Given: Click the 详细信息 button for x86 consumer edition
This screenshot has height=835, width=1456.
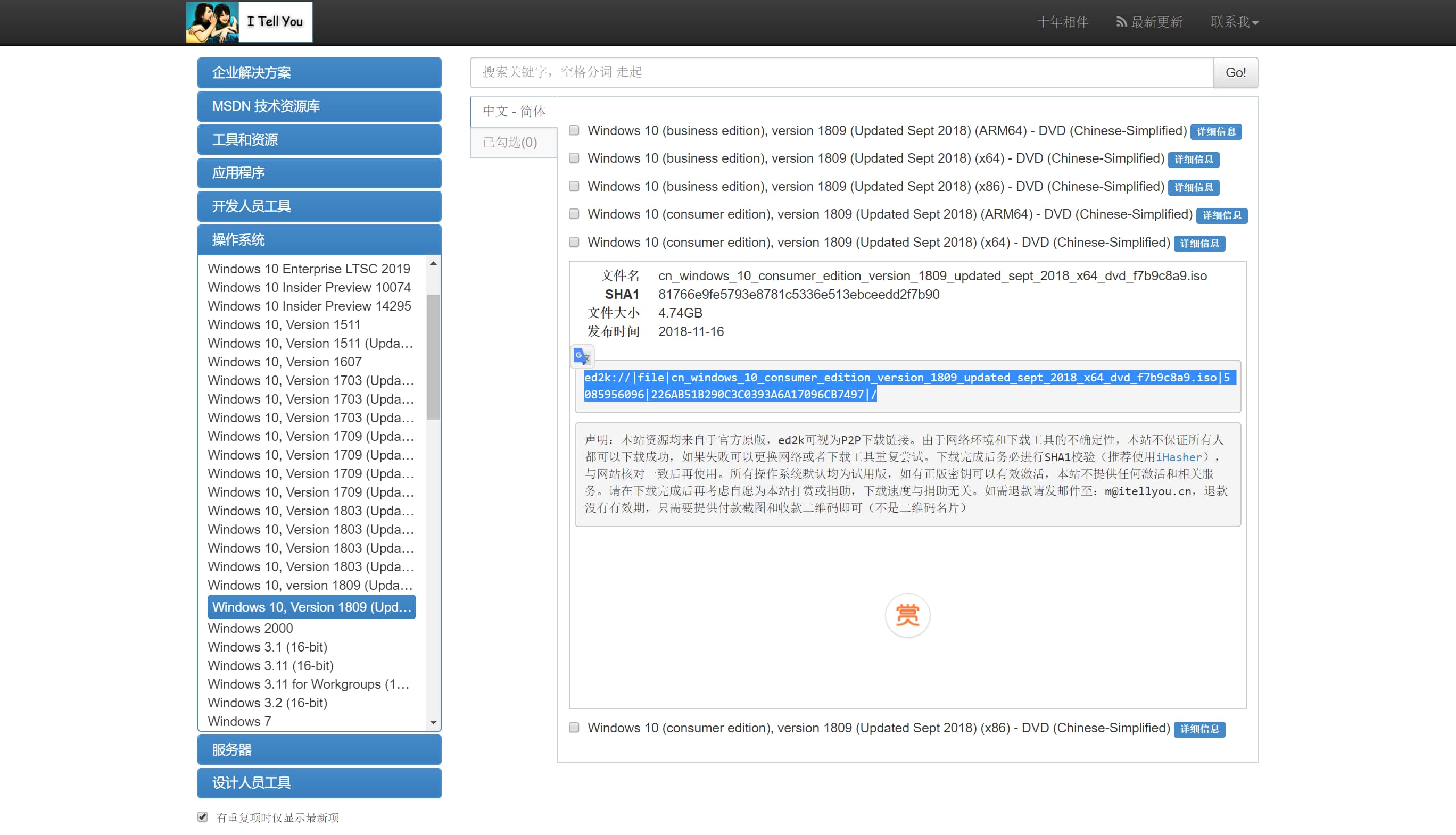Looking at the screenshot, I should coord(1200,727).
